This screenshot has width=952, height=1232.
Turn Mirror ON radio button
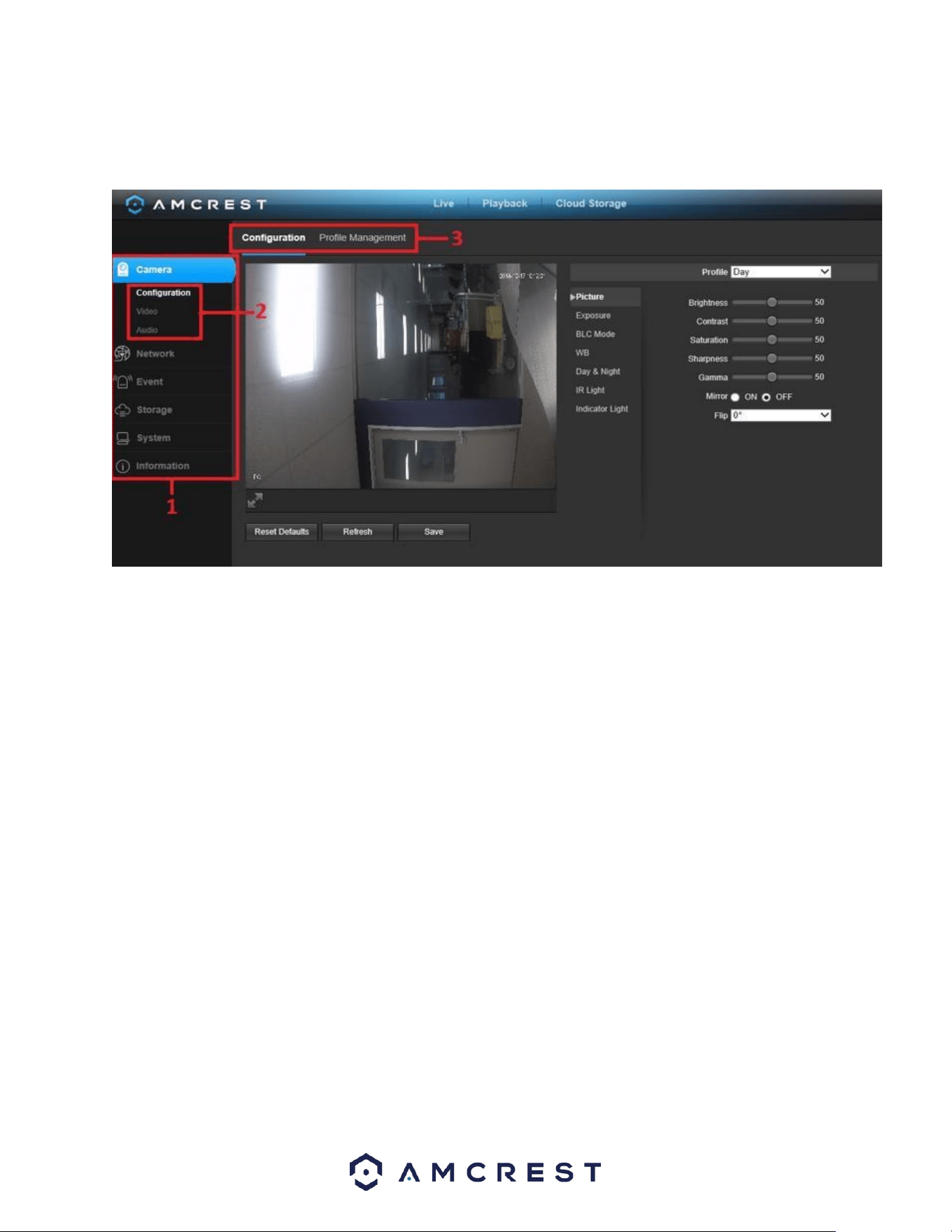pyautogui.click(x=735, y=397)
